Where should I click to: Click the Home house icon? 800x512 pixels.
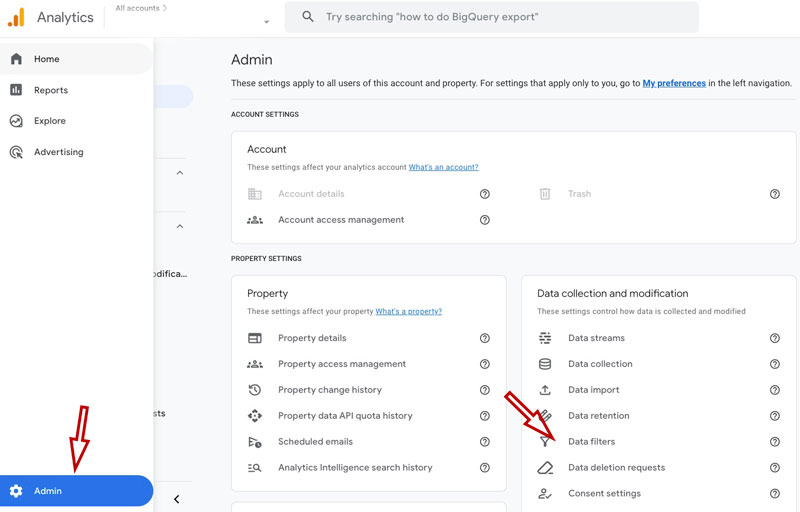[16, 59]
